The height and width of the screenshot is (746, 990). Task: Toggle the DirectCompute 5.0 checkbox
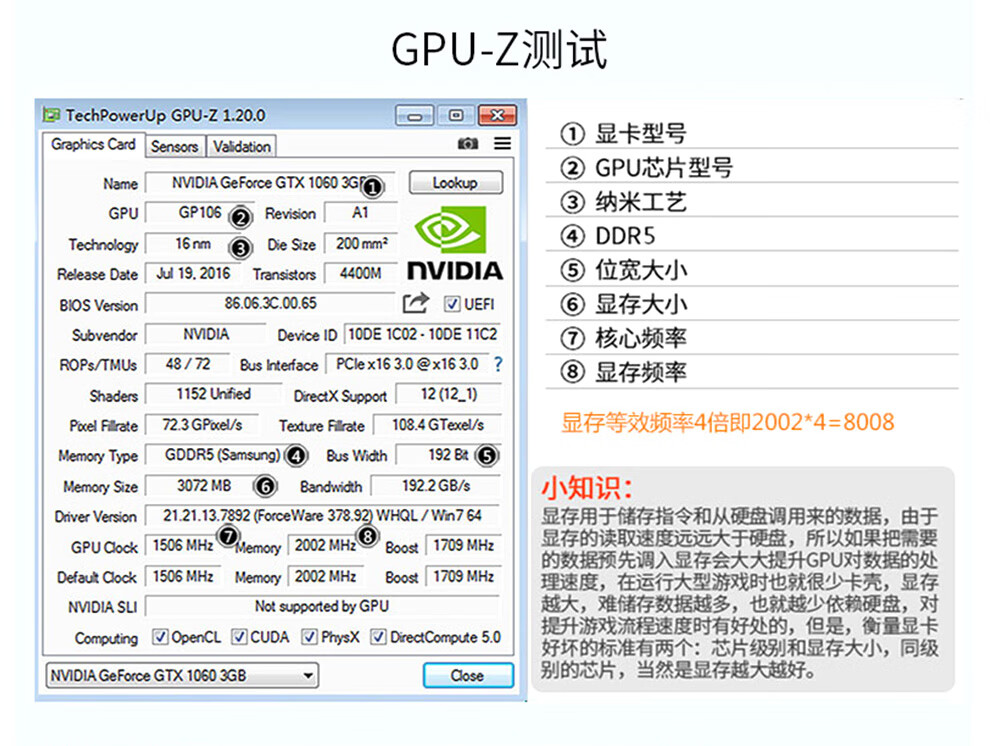point(378,637)
